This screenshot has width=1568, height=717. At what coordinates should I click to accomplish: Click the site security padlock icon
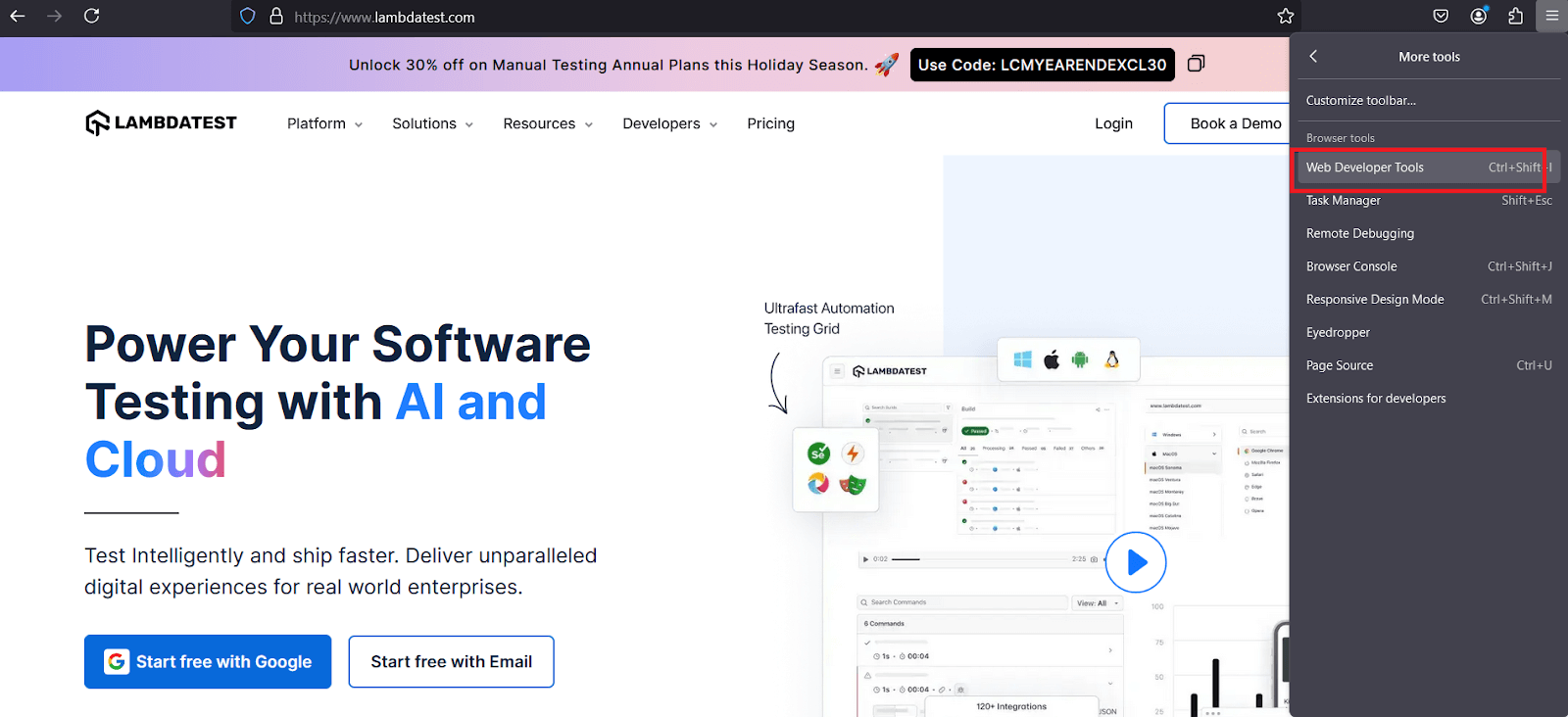click(276, 17)
